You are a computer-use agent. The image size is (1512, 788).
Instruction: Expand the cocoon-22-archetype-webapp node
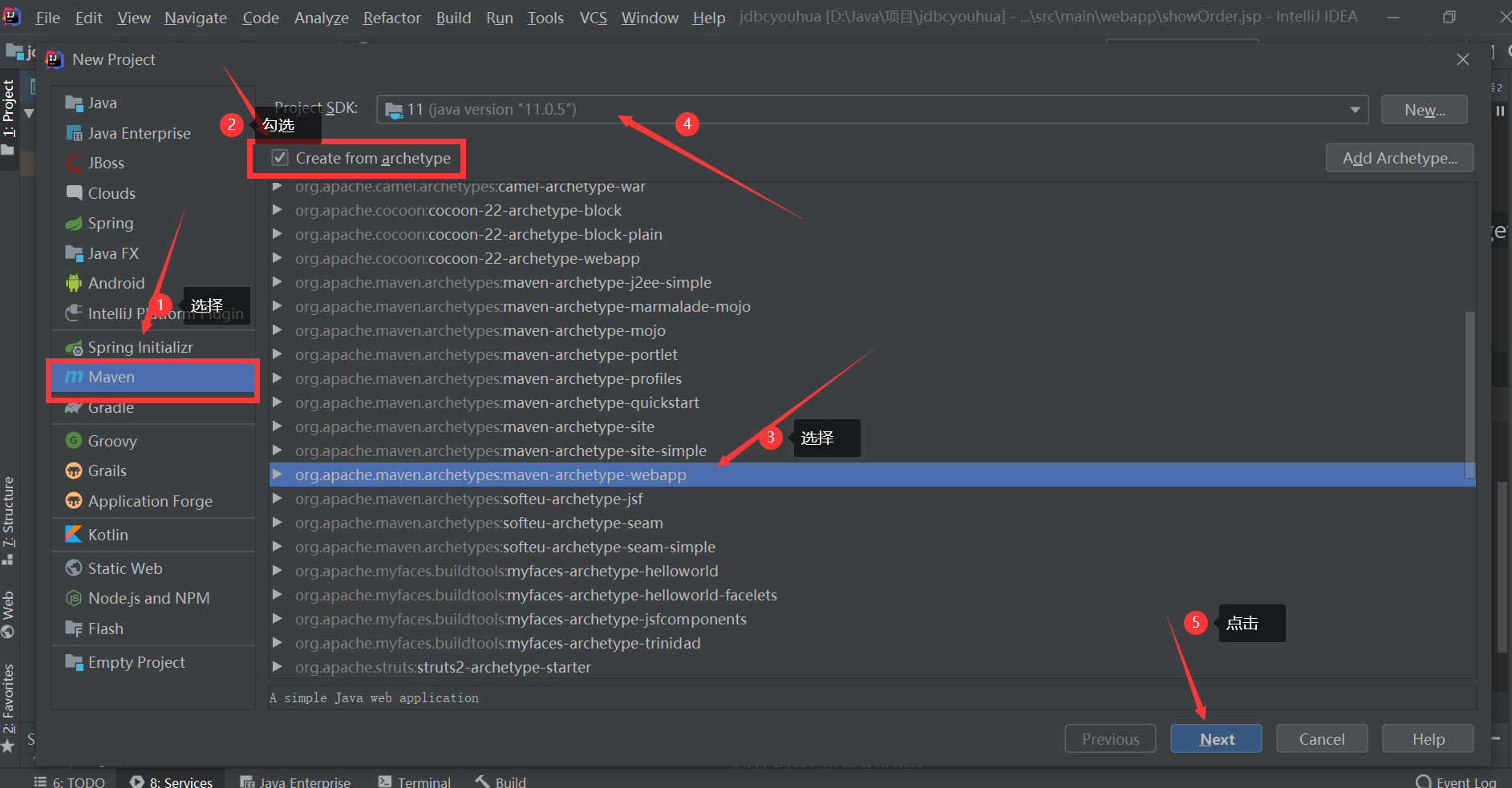point(278,258)
